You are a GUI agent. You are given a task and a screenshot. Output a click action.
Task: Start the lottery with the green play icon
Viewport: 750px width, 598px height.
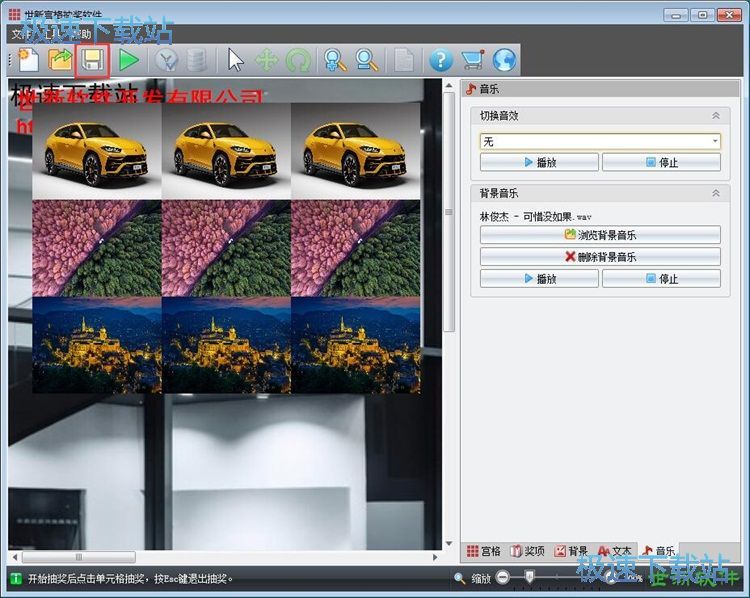pyautogui.click(x=129, y=61)
